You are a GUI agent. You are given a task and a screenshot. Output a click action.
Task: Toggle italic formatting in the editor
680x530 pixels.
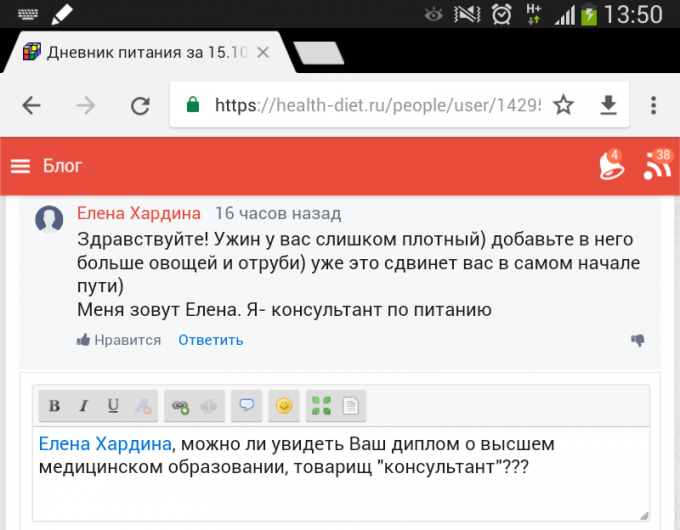84,405
